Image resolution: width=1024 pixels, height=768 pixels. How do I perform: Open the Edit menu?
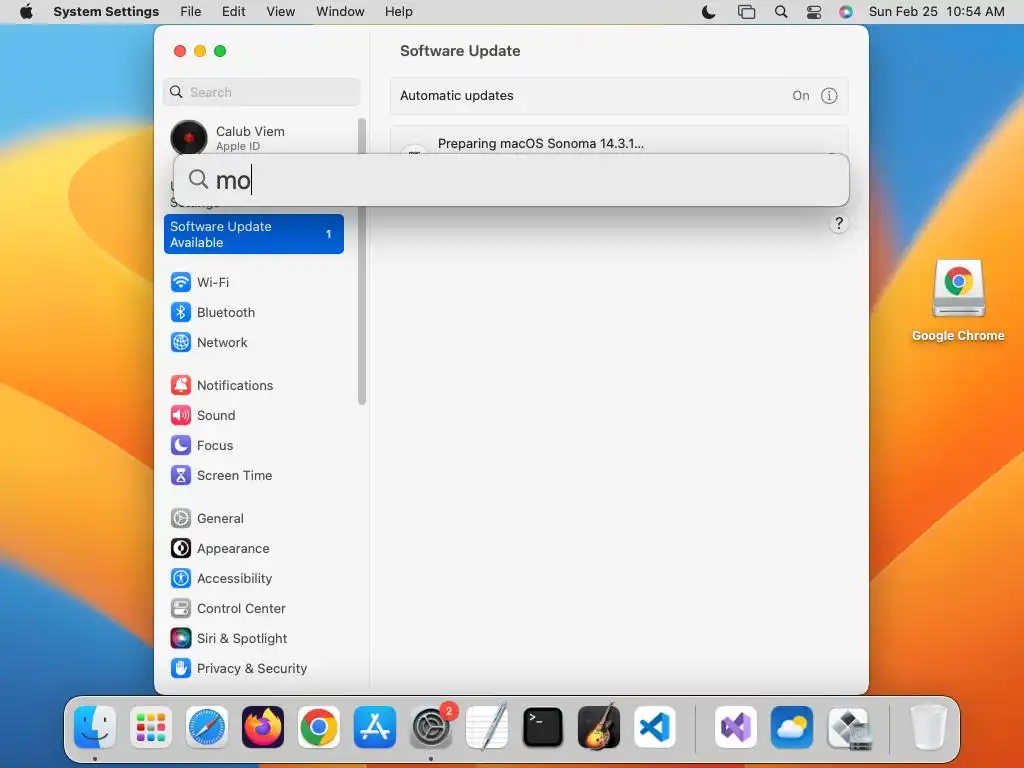point(233,12)
